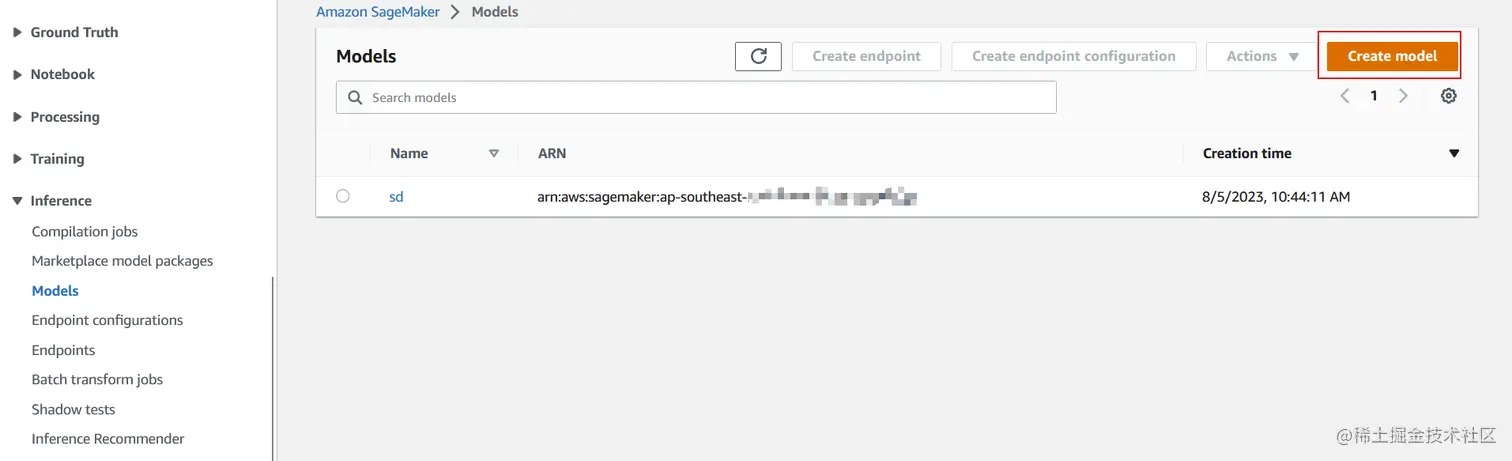Go to Endpoints page
The width and height of the screenshot is (1512, 461).
pyautogui.click(x=63, y=350)
